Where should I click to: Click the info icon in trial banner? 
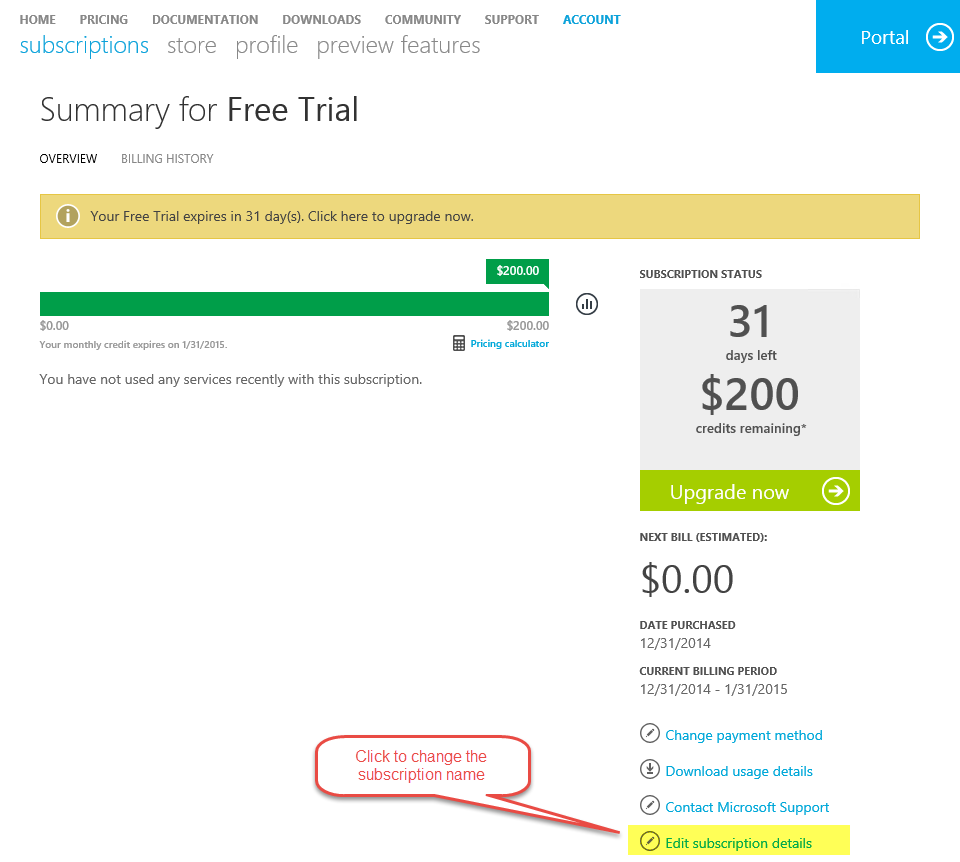point(68,216)
